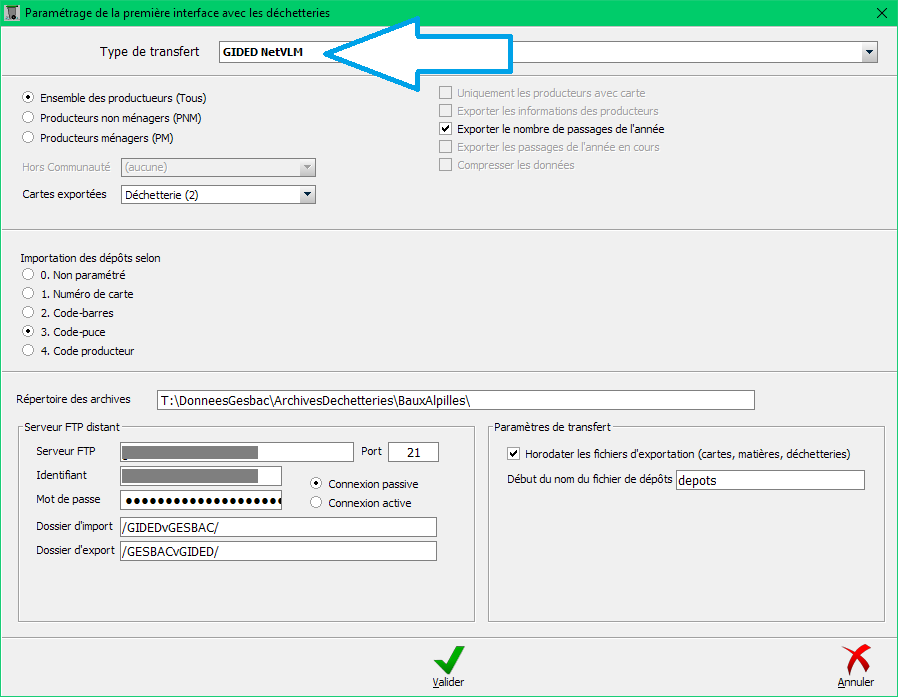Select Ensemble des producteurs (Tous)

pos(28,98)
